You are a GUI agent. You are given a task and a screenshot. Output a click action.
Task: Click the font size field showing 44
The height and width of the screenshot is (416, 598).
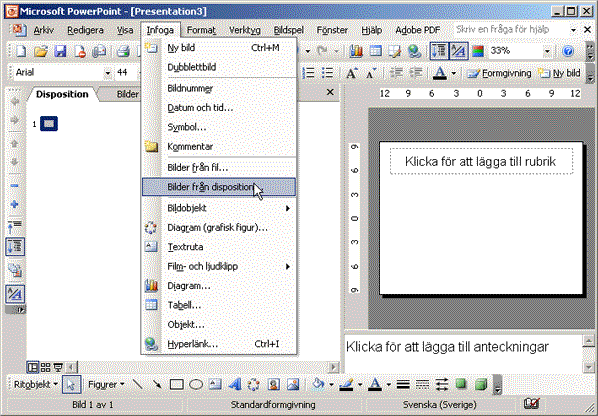[x=124, y=72]
